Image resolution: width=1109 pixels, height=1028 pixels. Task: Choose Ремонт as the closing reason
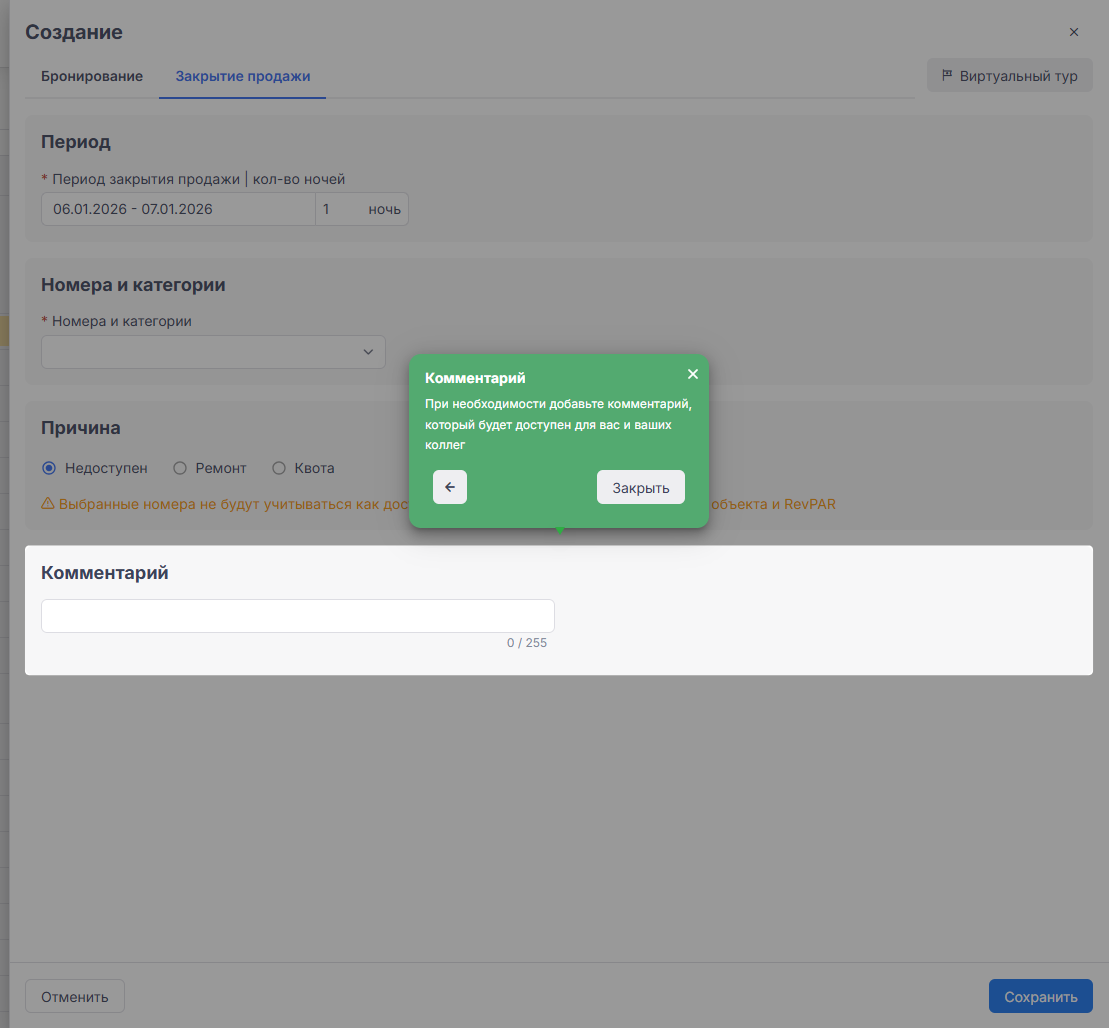tap(181, 468)
